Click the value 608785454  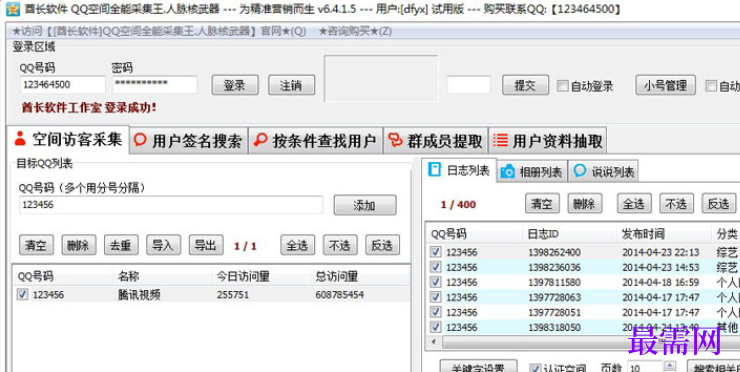click(339, 295)
